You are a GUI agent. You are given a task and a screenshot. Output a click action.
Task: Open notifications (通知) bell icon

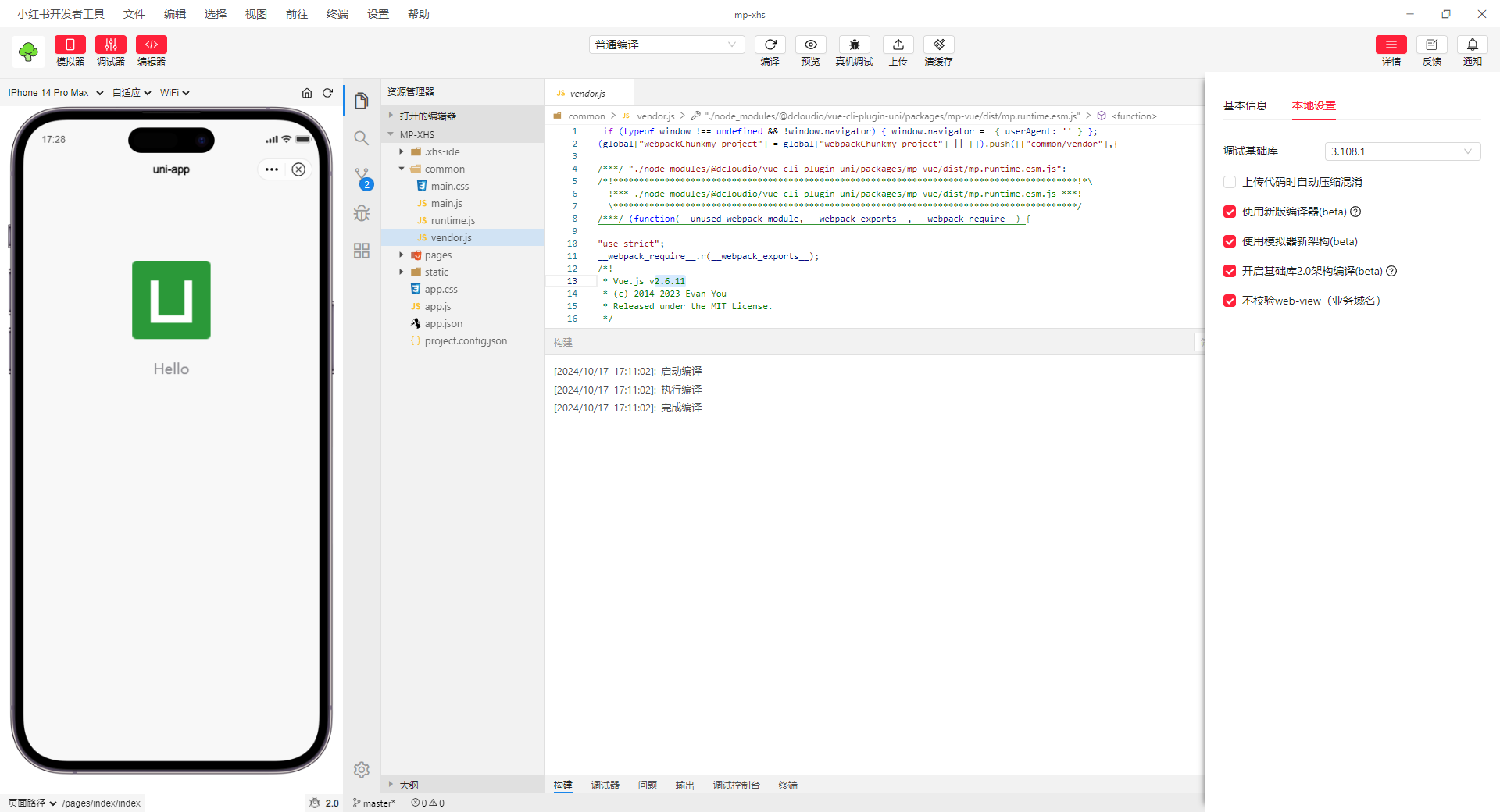(x=1473, y=45)
